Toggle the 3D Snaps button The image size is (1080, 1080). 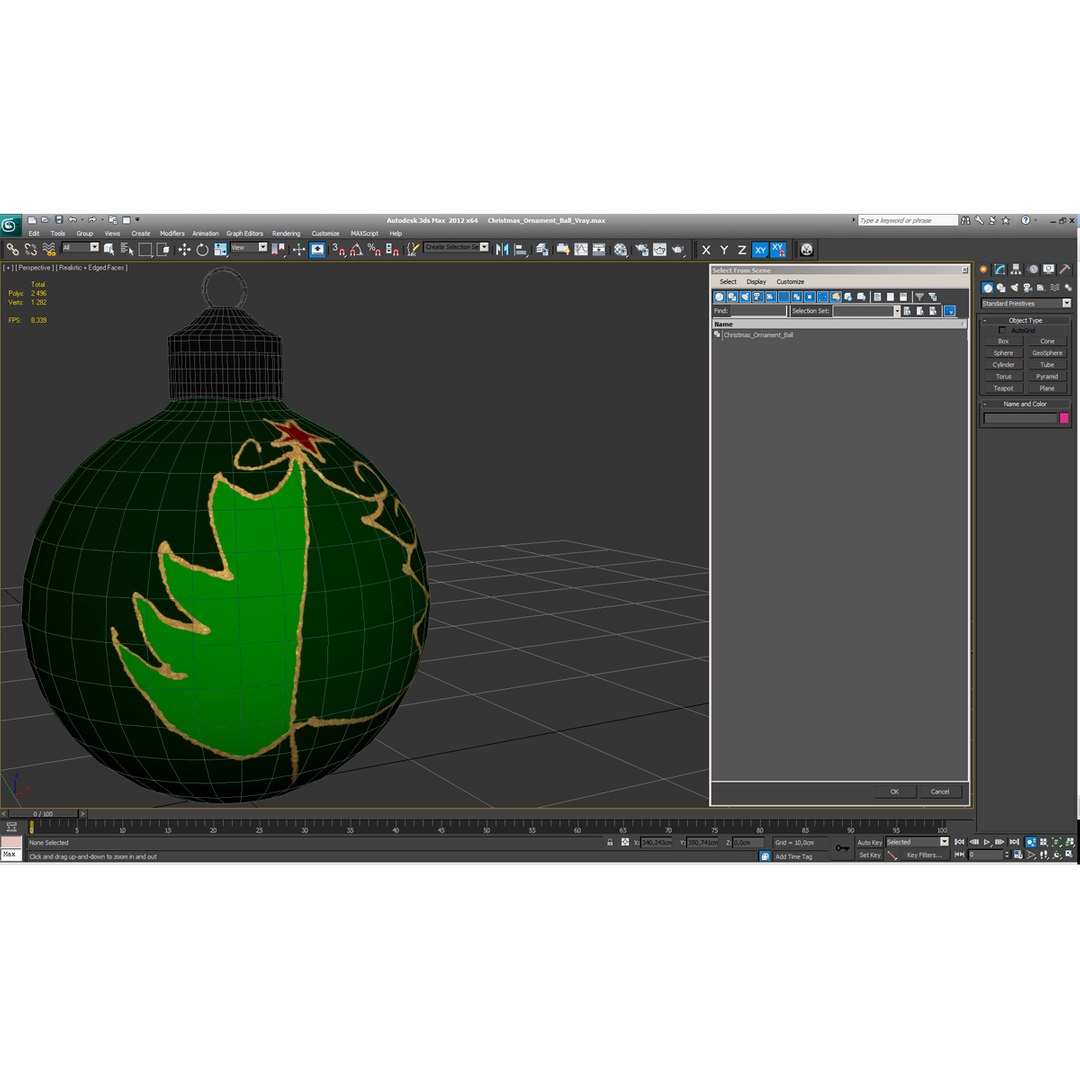coord(338,249)
